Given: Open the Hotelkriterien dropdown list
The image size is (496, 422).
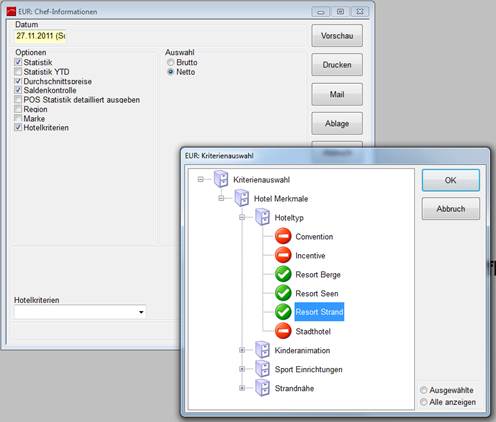Looking at the screenshot, I should 141,312.
